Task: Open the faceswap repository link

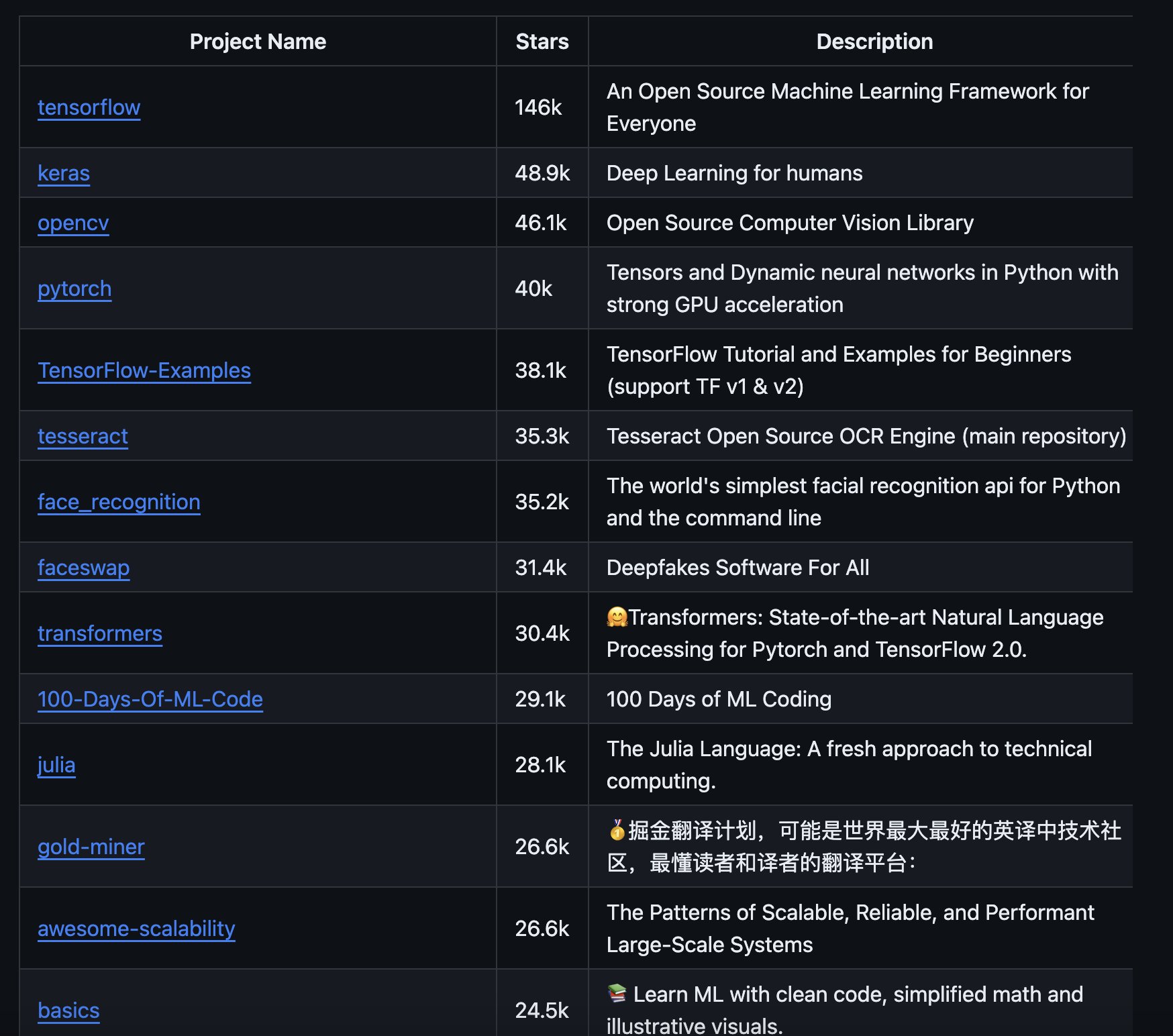Action: point(83,568)
